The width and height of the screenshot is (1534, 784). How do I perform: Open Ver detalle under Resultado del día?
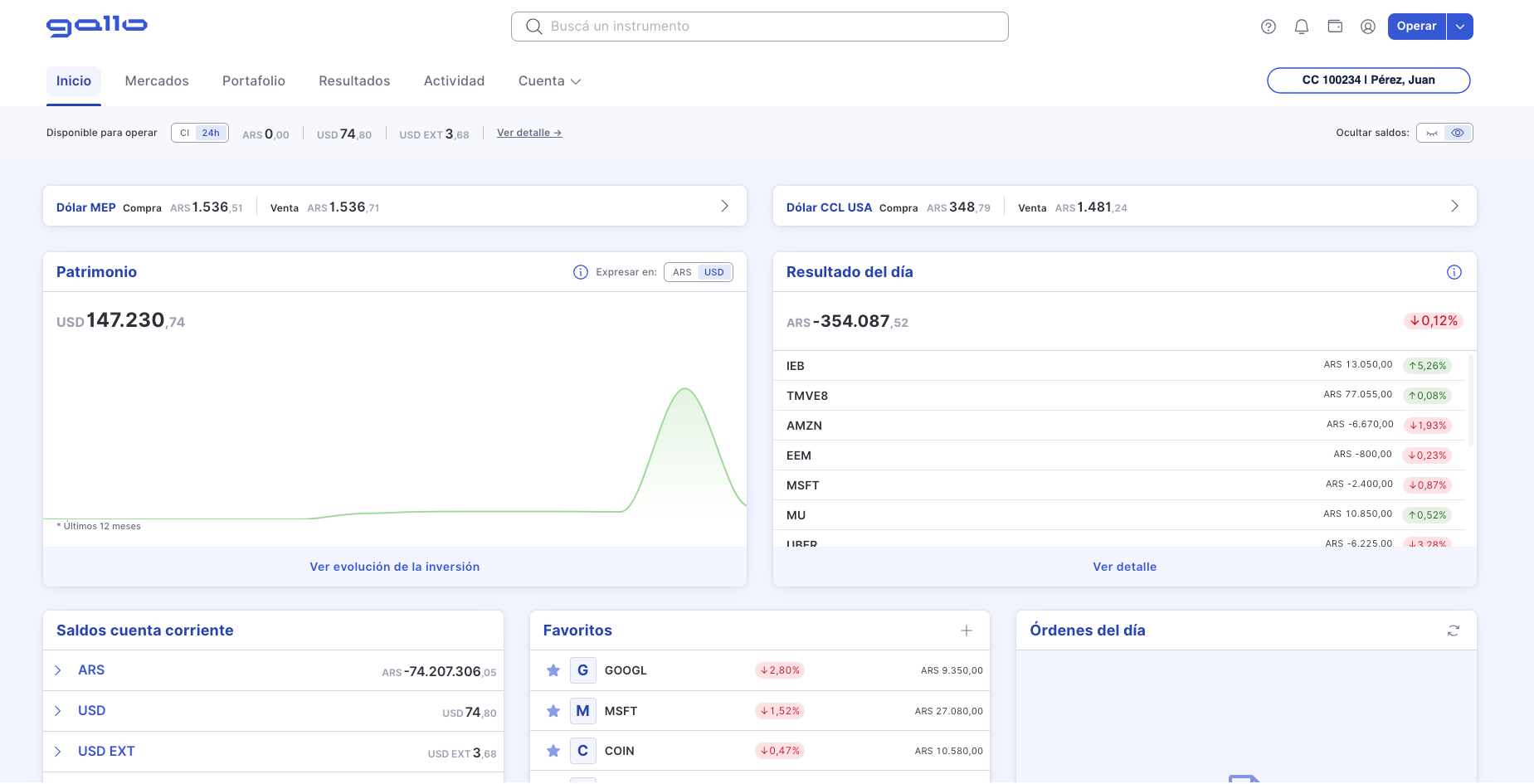[1124, 567]
